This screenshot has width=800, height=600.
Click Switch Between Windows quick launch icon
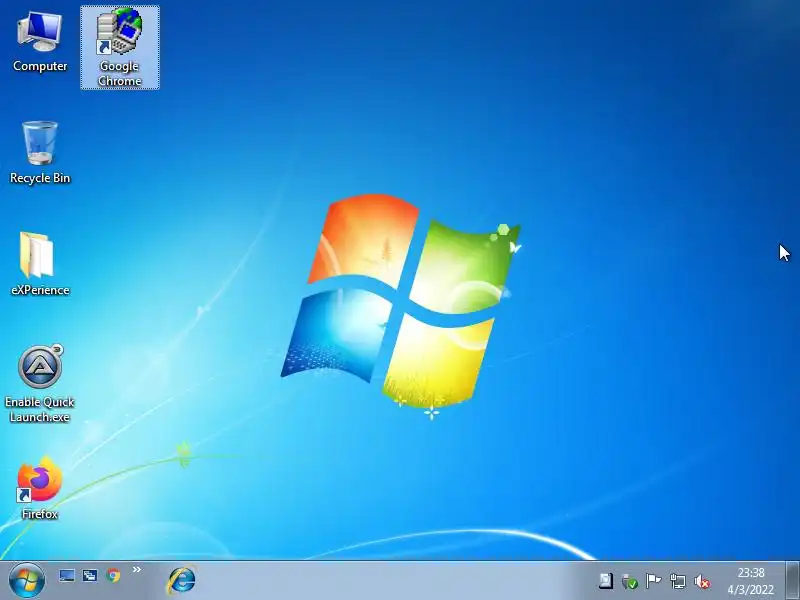90,576
